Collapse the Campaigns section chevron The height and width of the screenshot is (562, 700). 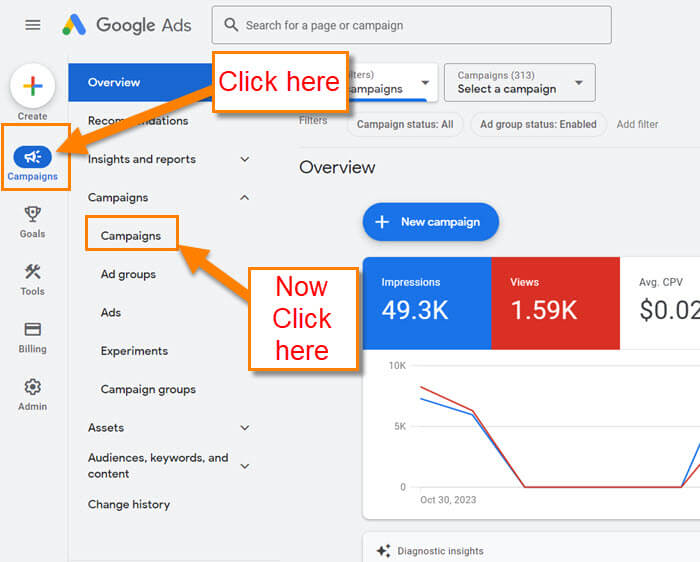[245, 197]
